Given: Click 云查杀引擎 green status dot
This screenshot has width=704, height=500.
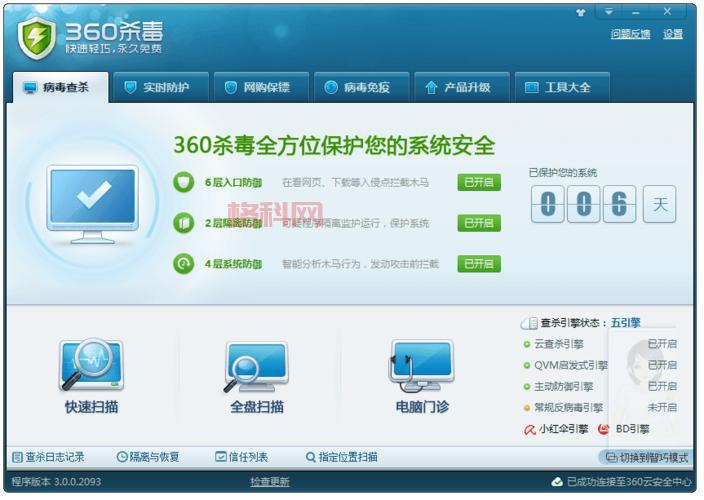Looking at the screenshot, I should pyautogui.click(x=527, y=344).
